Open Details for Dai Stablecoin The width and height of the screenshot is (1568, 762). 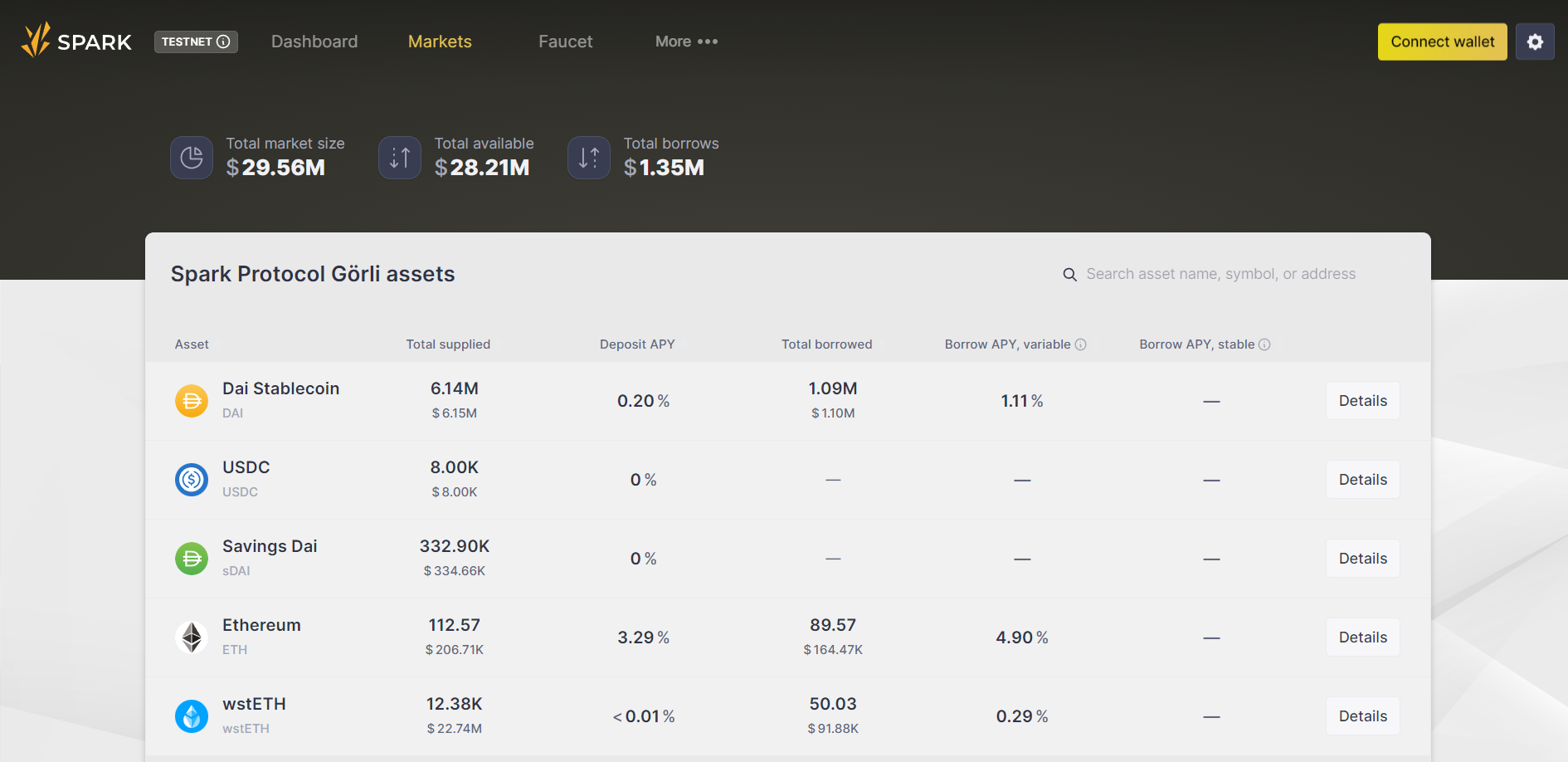point(1363,401)
